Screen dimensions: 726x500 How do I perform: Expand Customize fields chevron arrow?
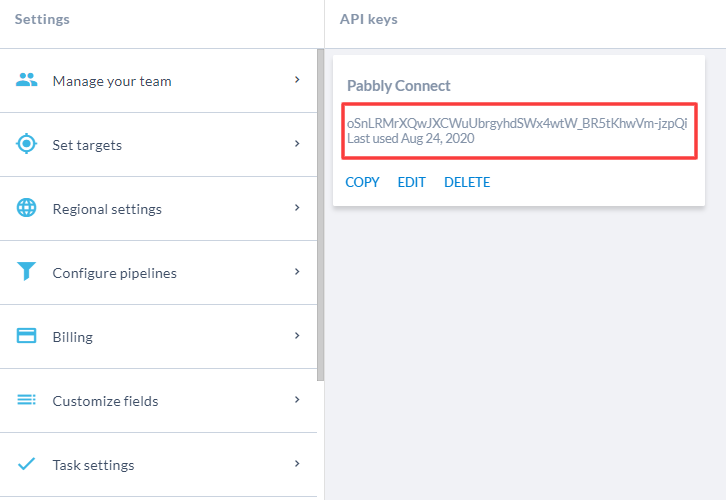coord(297,399)
